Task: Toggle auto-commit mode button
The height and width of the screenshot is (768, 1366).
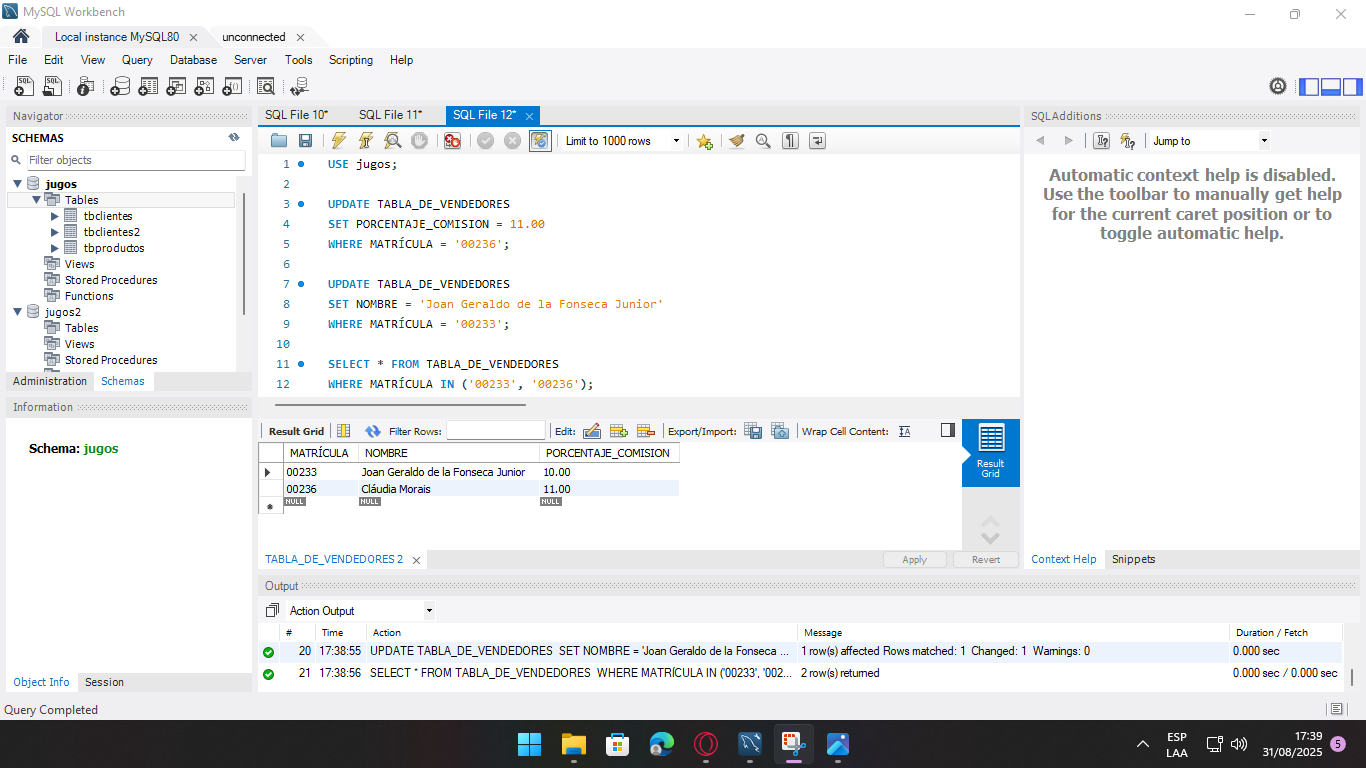Action: 540,141
